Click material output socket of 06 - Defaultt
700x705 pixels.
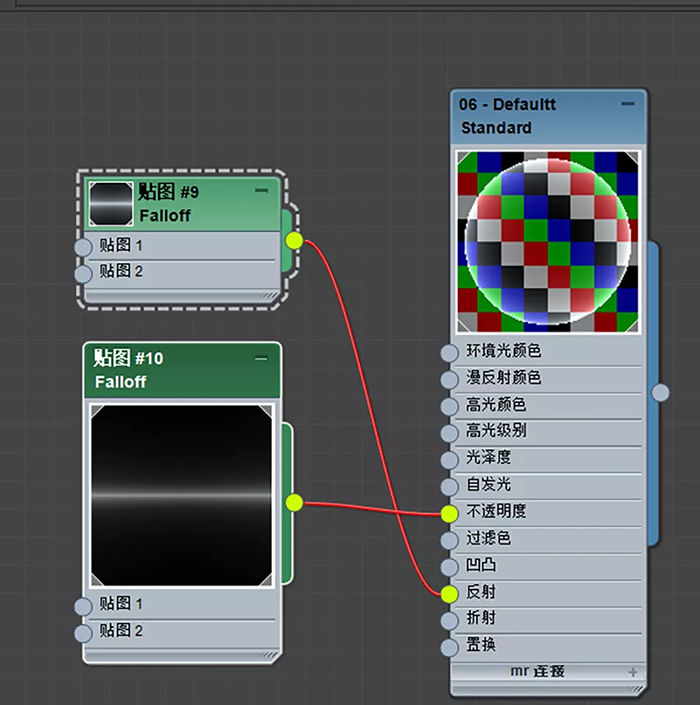click(x=660, y=392)
